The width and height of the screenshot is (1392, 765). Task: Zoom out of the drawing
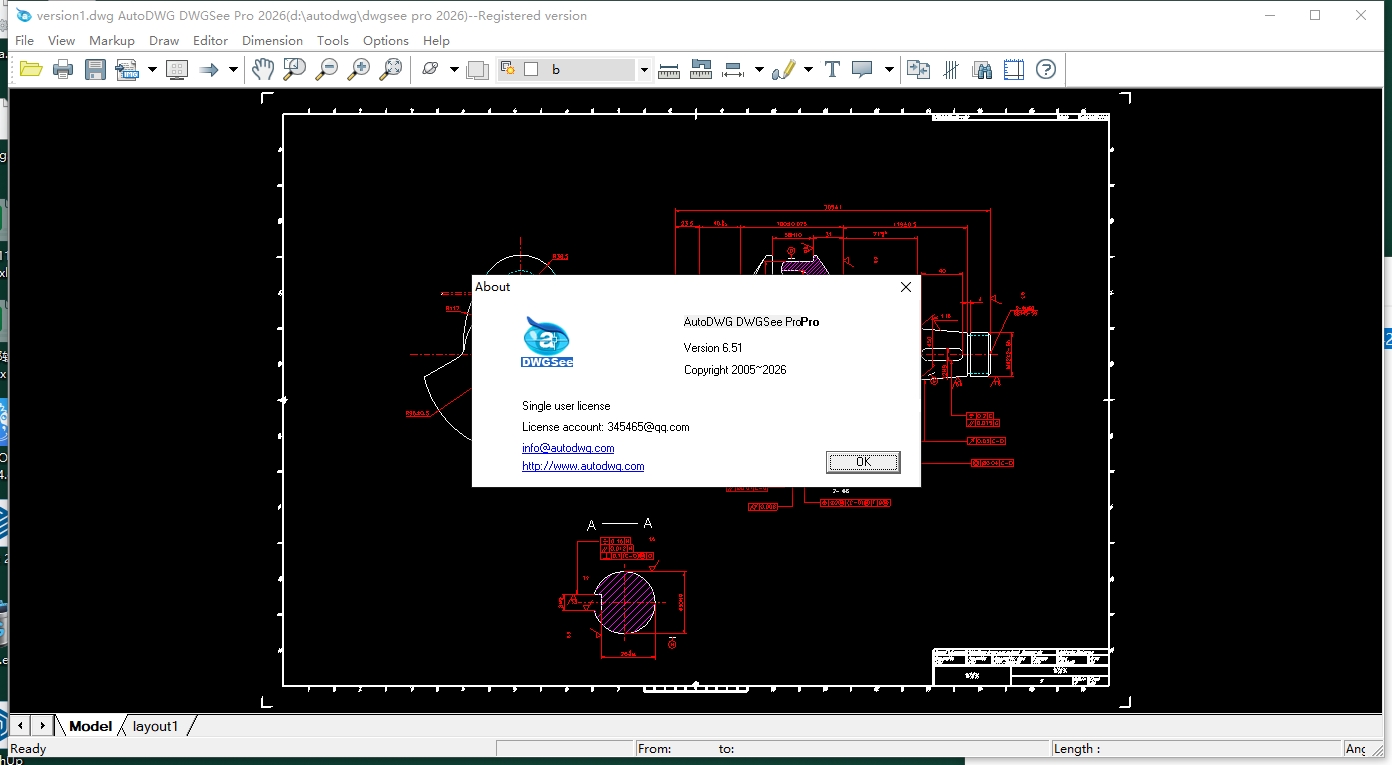(326, 68)
